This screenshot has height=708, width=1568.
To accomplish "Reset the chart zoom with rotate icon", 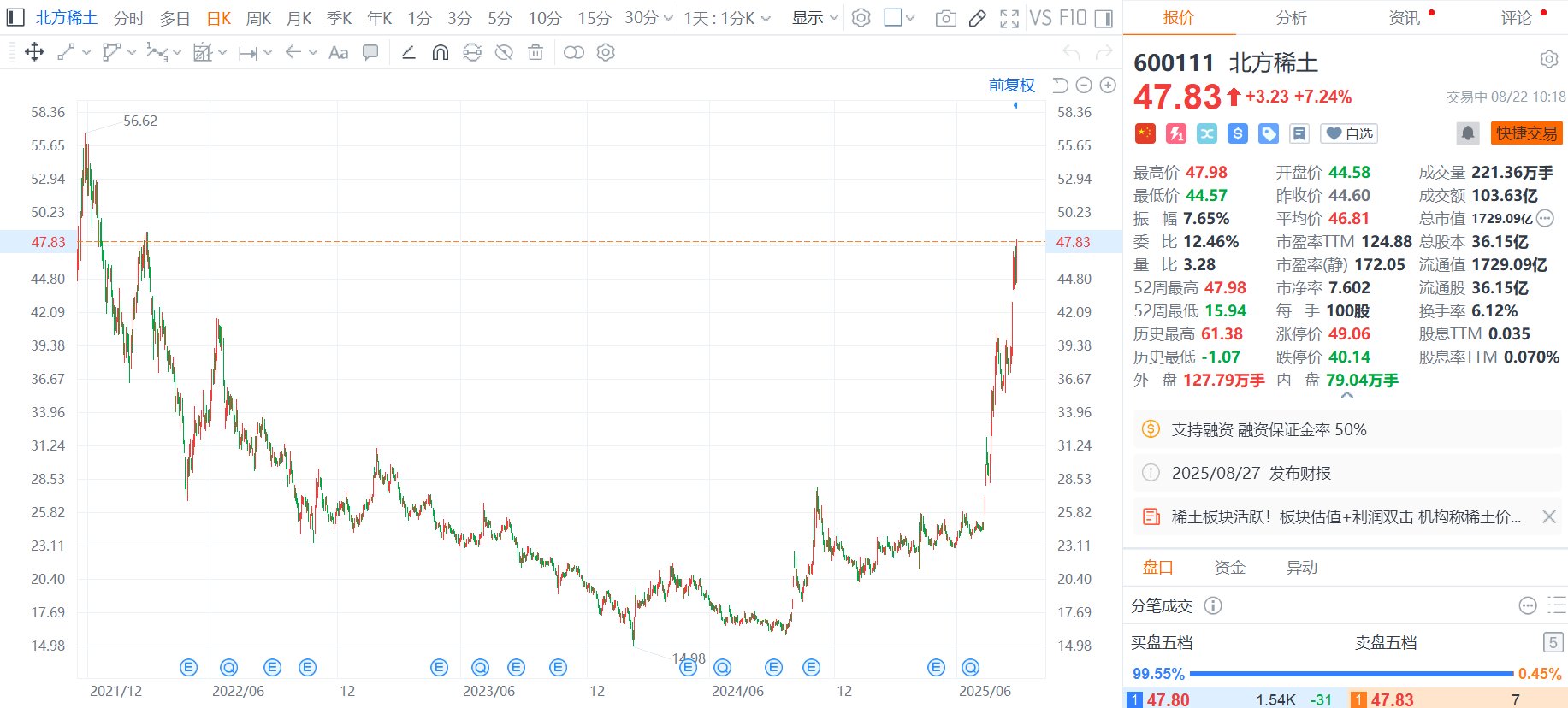I will (1060, 85).
